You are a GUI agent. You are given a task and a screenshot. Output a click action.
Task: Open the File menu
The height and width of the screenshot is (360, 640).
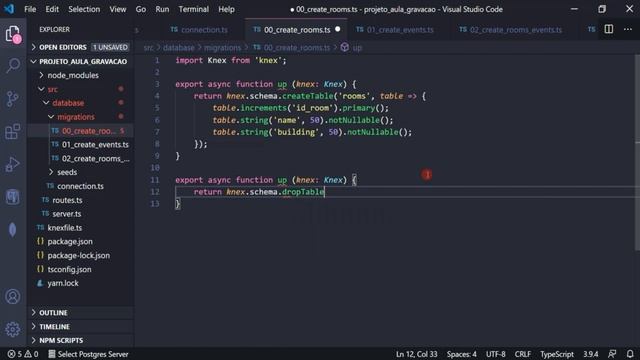click(x=30, y=9)
